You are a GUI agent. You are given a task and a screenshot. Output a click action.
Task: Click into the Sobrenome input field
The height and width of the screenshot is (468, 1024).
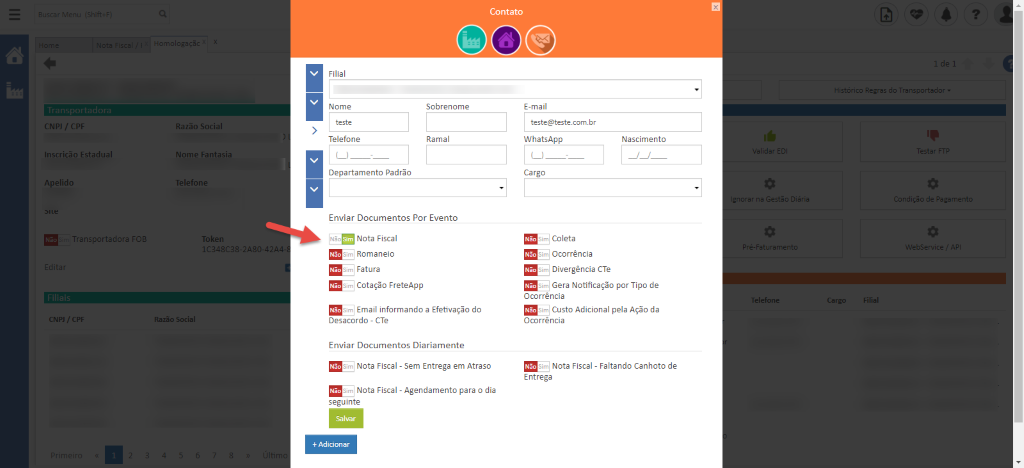(466, 122)
